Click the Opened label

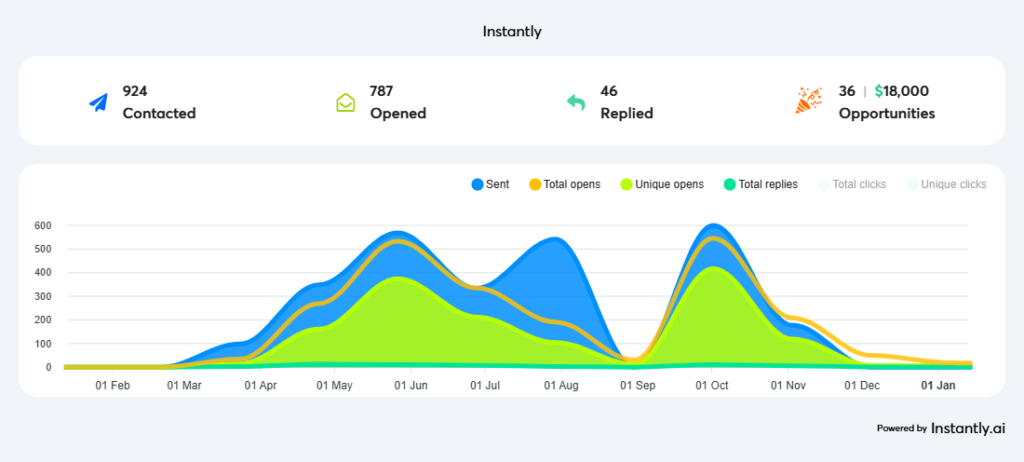pyautogui.click(x=398, y=114)
